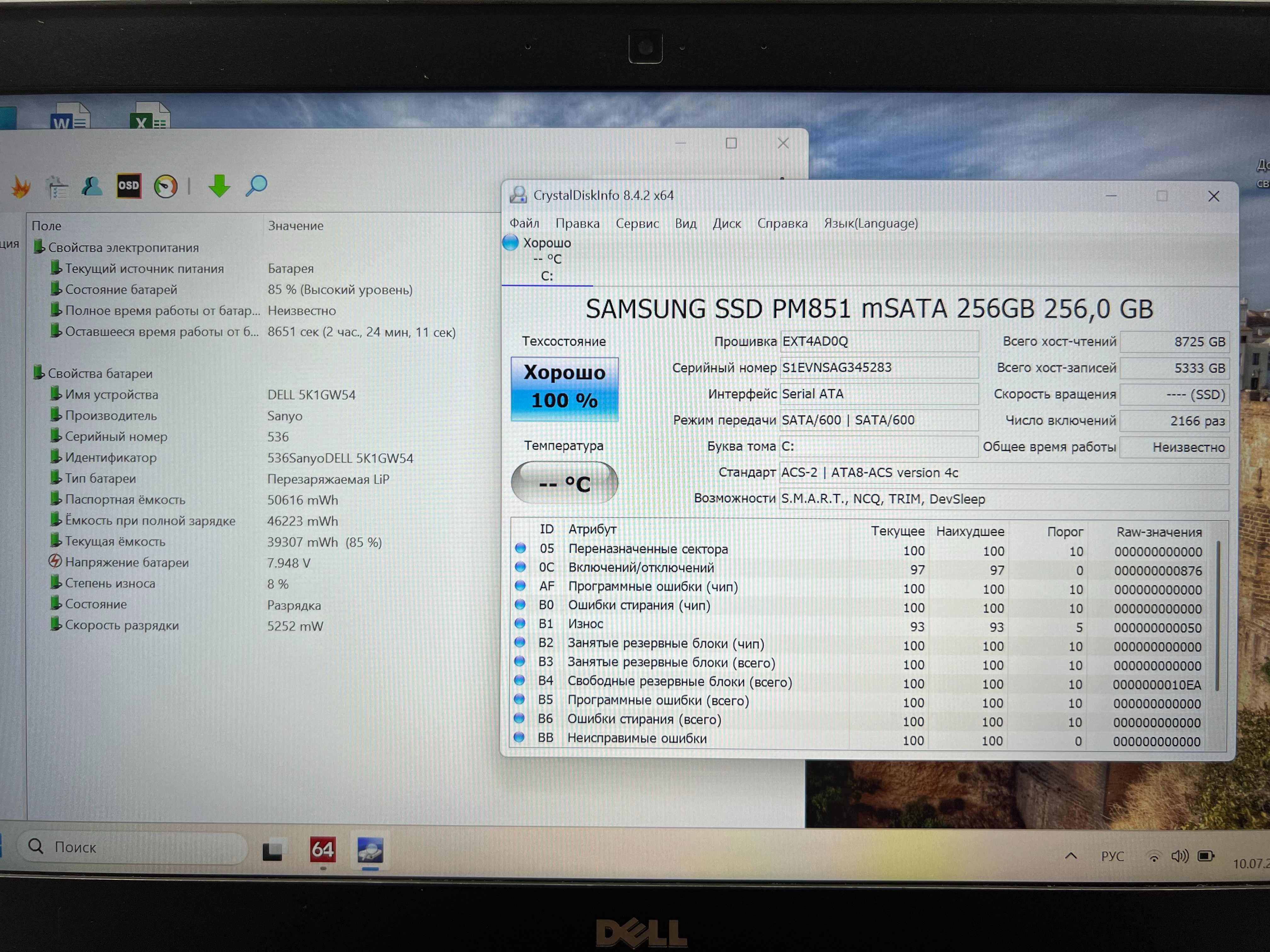Click the Хорошо 100 % health status button
Screen dimensions: 1270x952
(x=564, y=388)
